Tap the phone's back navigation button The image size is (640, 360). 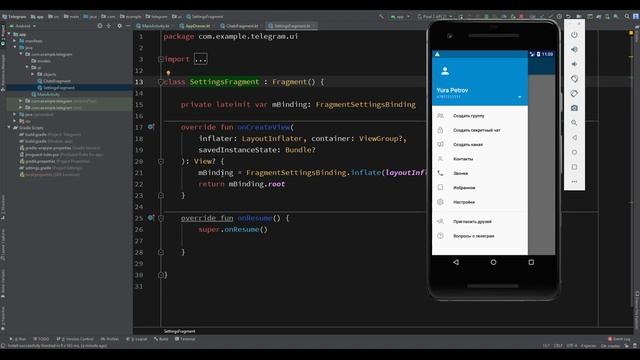[456, 262]
